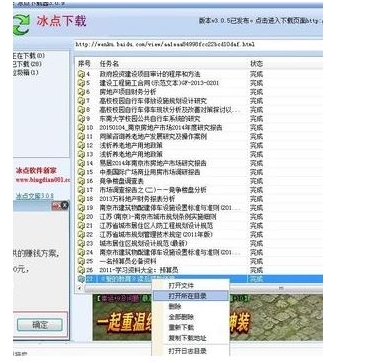
Task: Click the 冰点软件新家 red text
Action: tap(36, 171)
